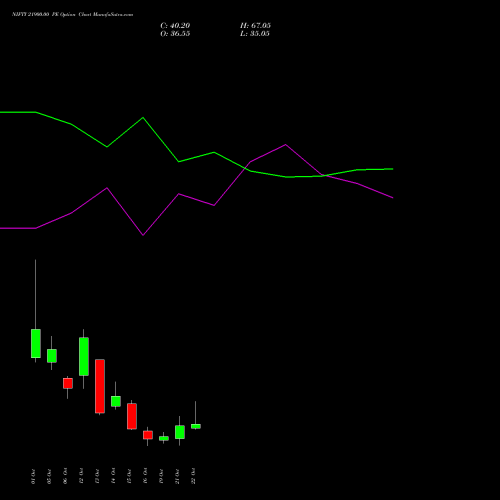500x500 pixels.
Task: Select the low value 'L: 35.05'
Action: pos(255,34)
